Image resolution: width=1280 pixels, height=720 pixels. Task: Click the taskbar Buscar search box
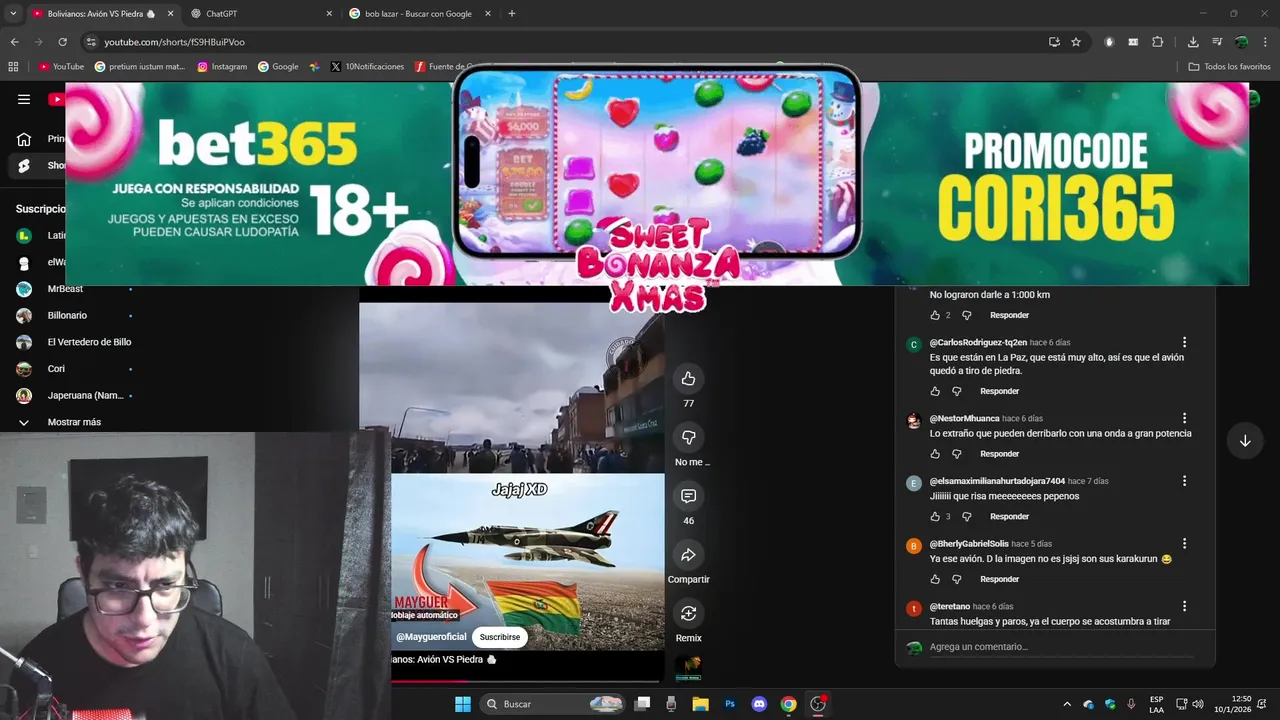[554, 704]
